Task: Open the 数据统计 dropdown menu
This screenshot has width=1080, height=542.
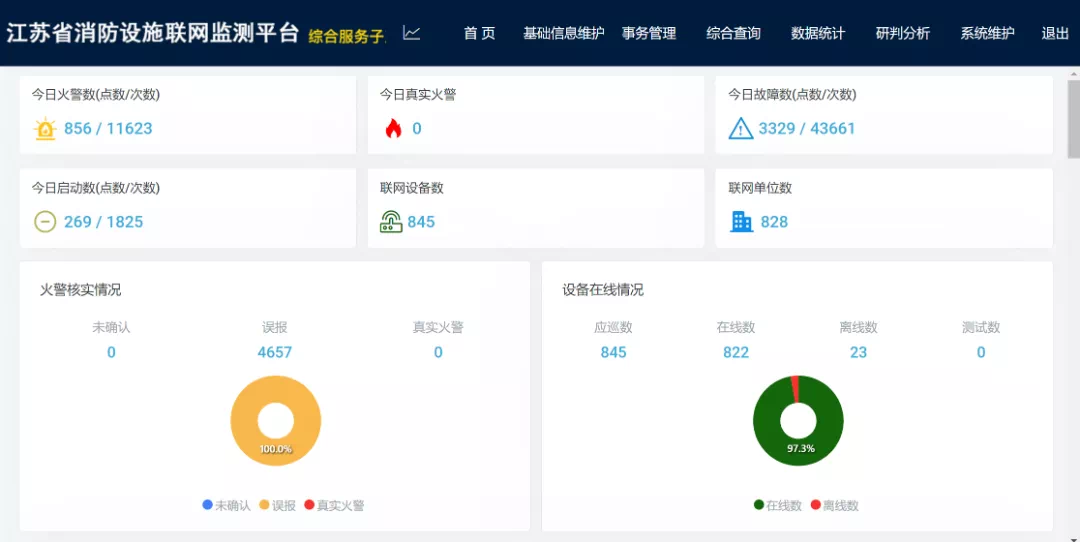Action: tap(818, 33)
